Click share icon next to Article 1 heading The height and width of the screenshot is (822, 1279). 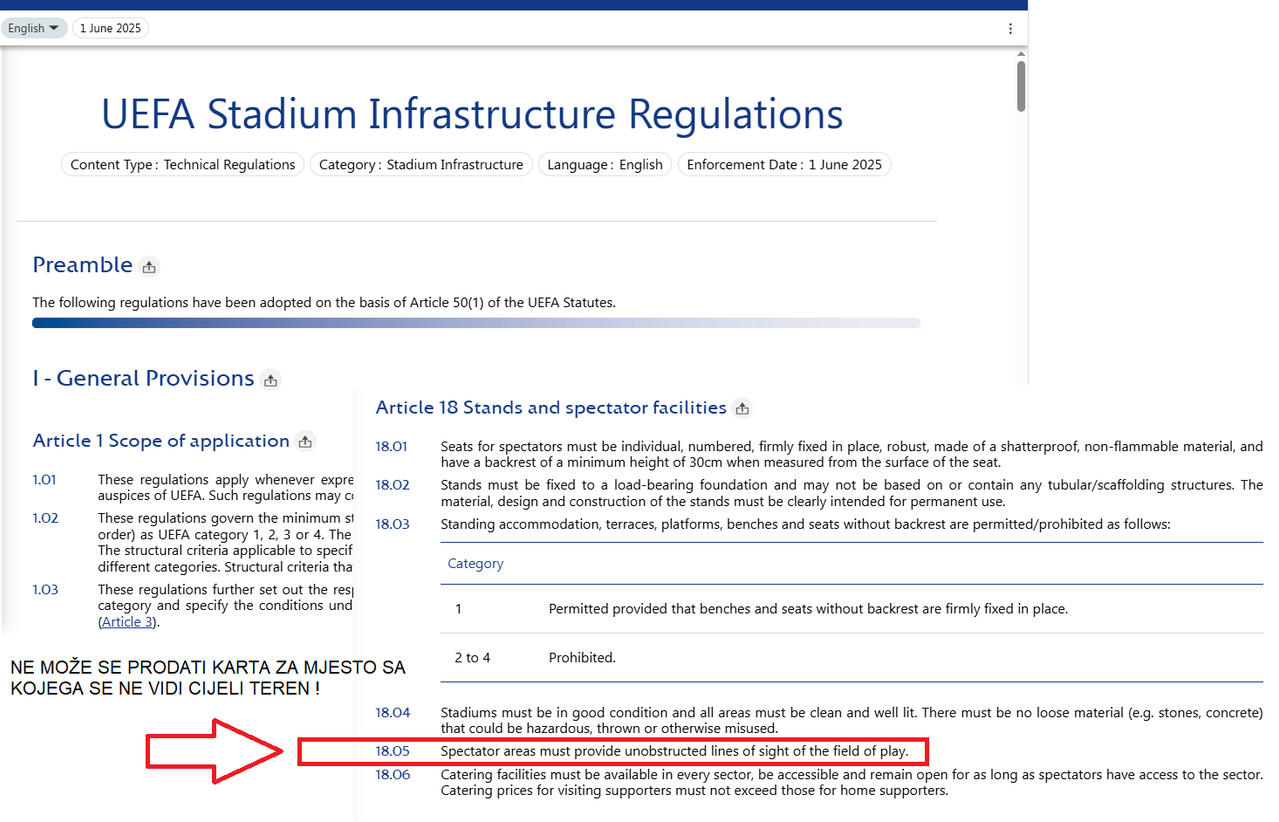pos(306,442)
